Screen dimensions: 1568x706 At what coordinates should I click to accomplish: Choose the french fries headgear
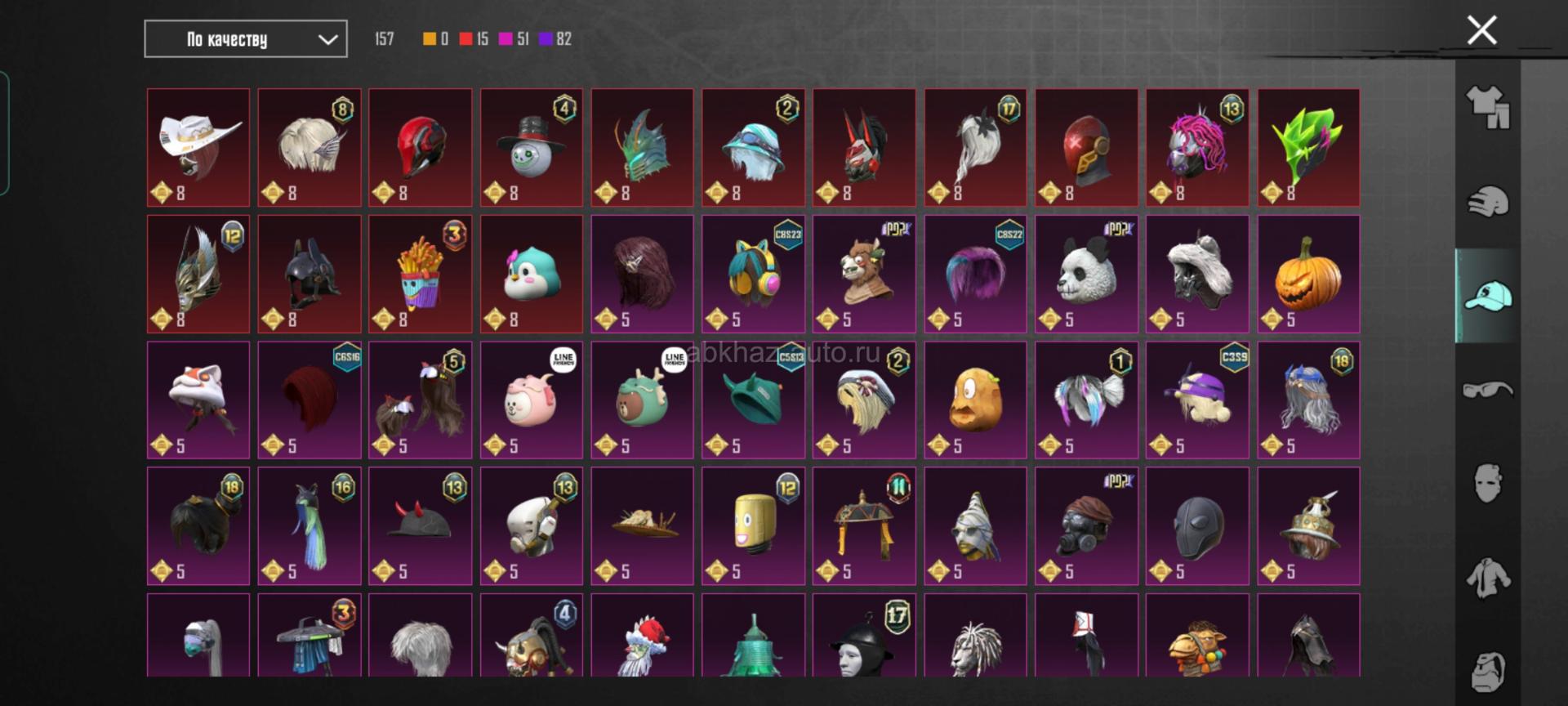coord(421,274)
